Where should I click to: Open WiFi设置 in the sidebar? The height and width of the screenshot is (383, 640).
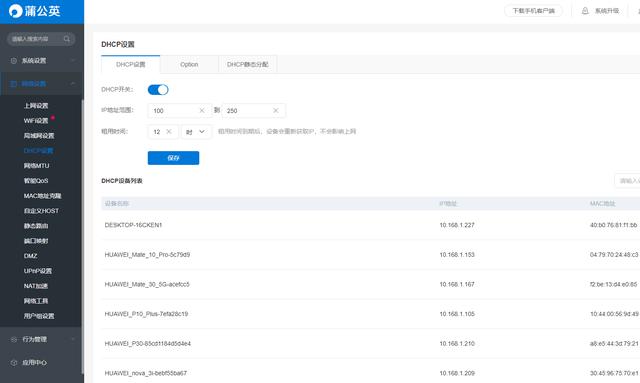(36, 121)
